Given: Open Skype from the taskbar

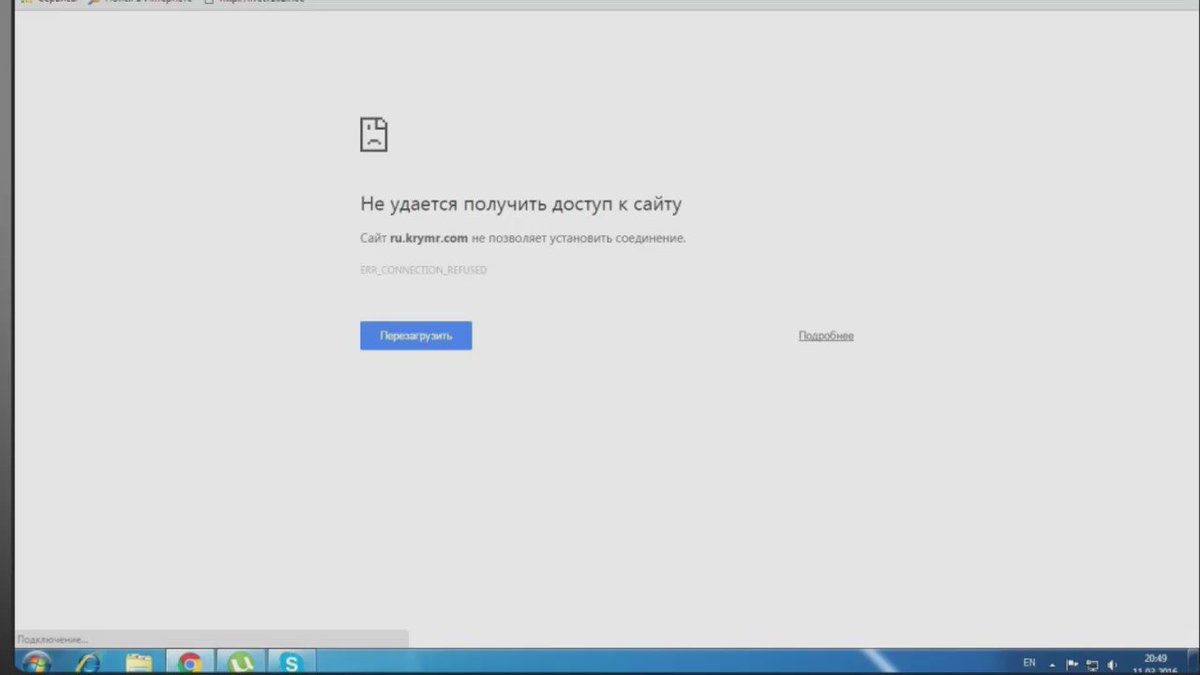Looking at the screenshot, I should [x=291, y=662].
